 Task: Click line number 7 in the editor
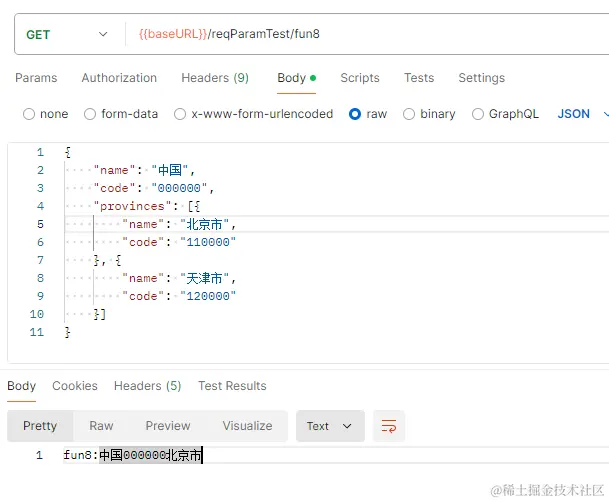click(x=40, y=260)
